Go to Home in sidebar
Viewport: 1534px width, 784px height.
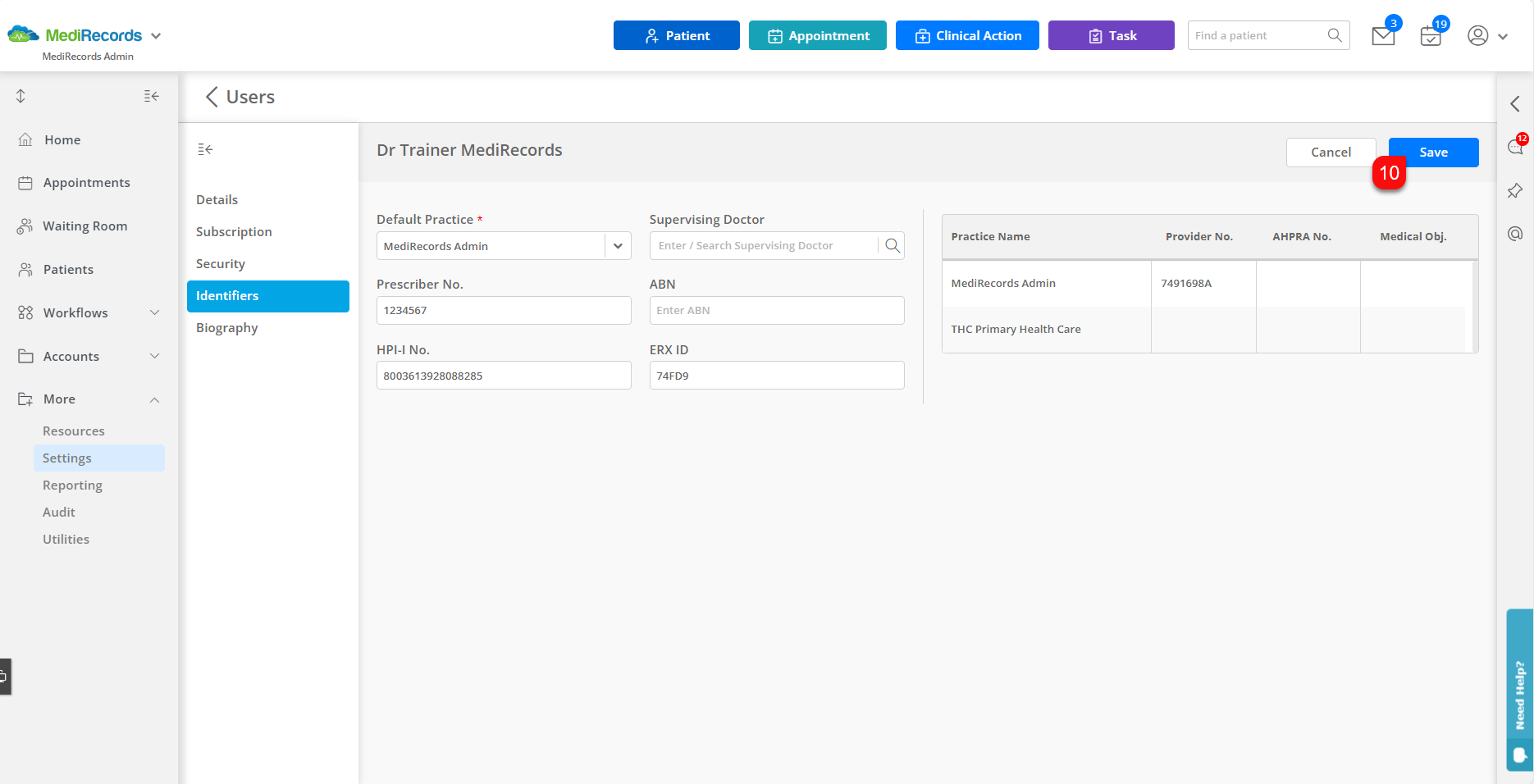click(62, 139)
